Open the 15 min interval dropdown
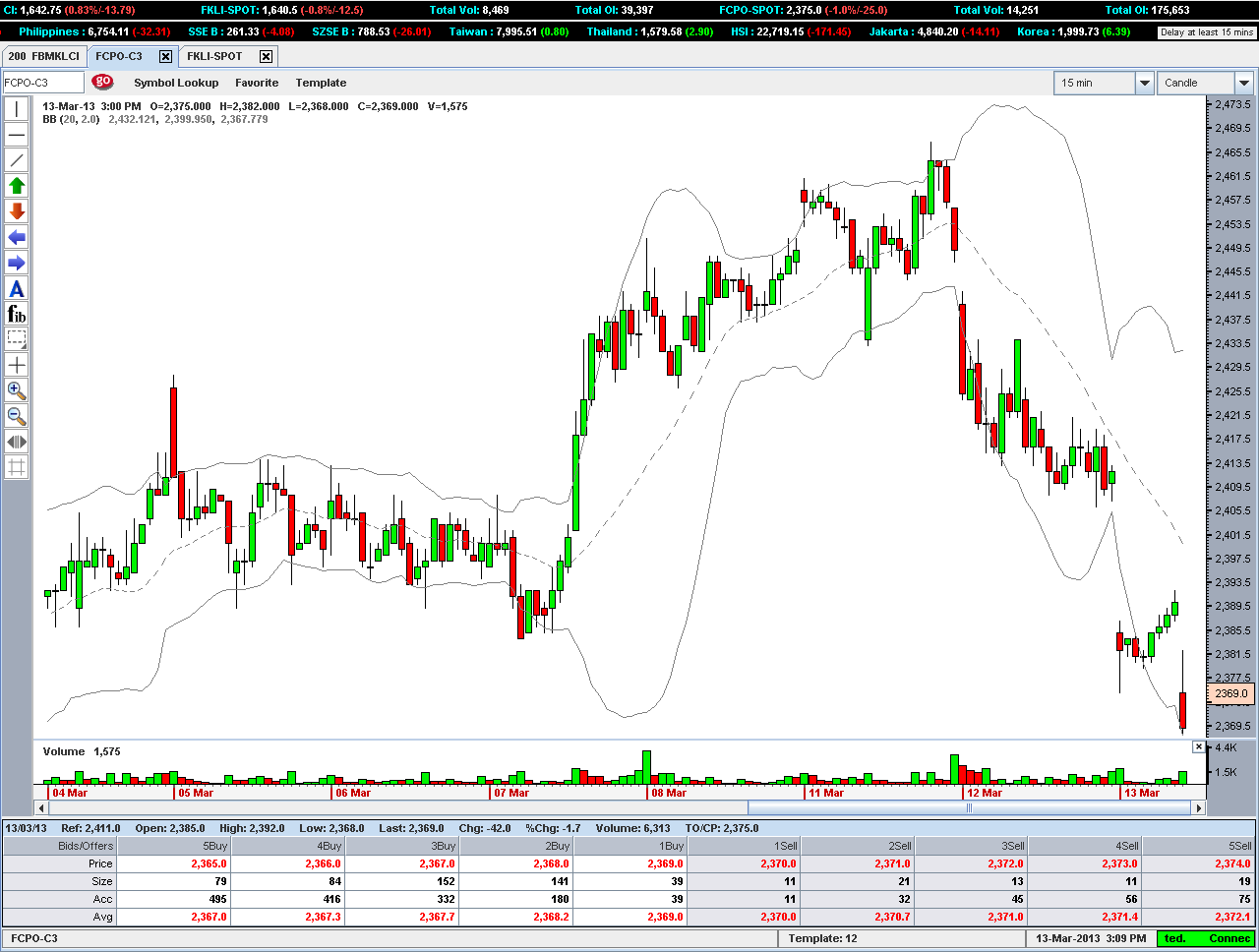 [1144, 83]
